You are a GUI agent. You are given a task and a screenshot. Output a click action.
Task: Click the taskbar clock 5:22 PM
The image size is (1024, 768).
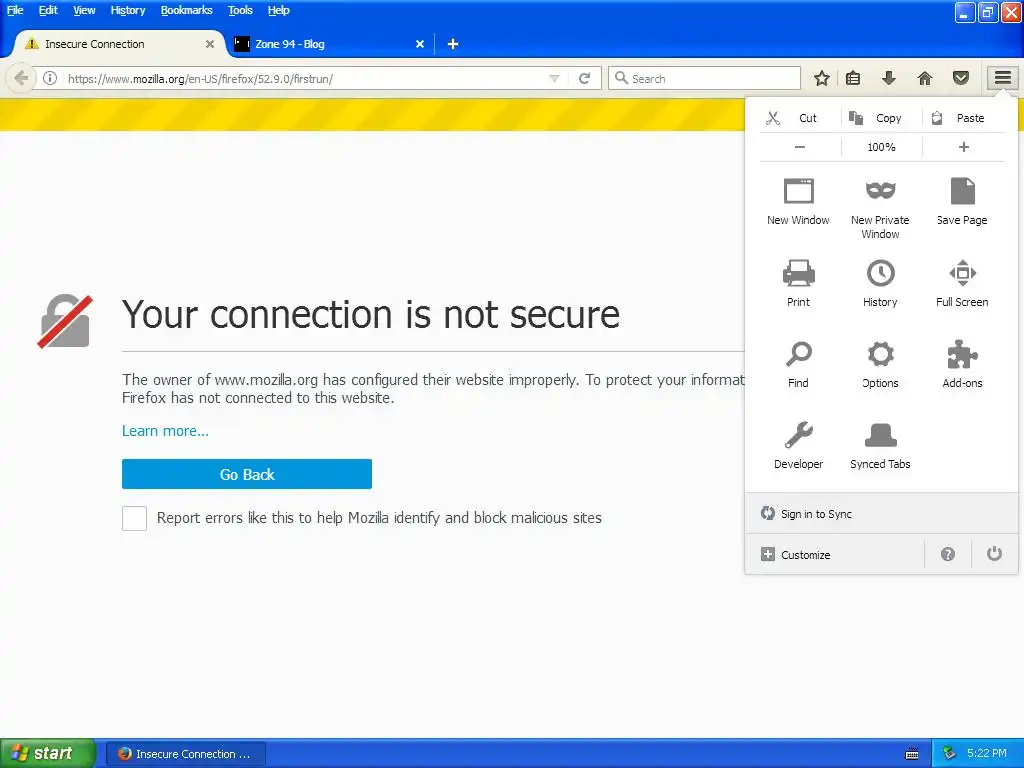[x=987, y=753]
